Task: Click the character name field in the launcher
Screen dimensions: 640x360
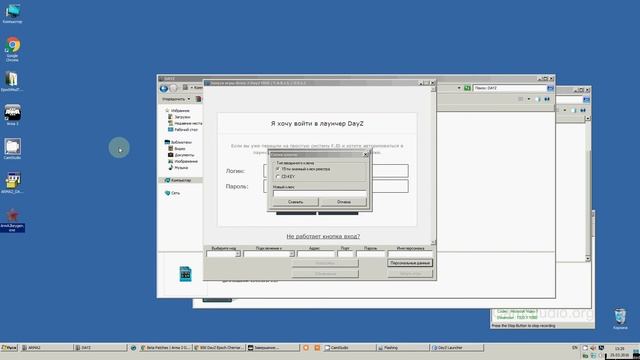Action: [x=410, y=254]
